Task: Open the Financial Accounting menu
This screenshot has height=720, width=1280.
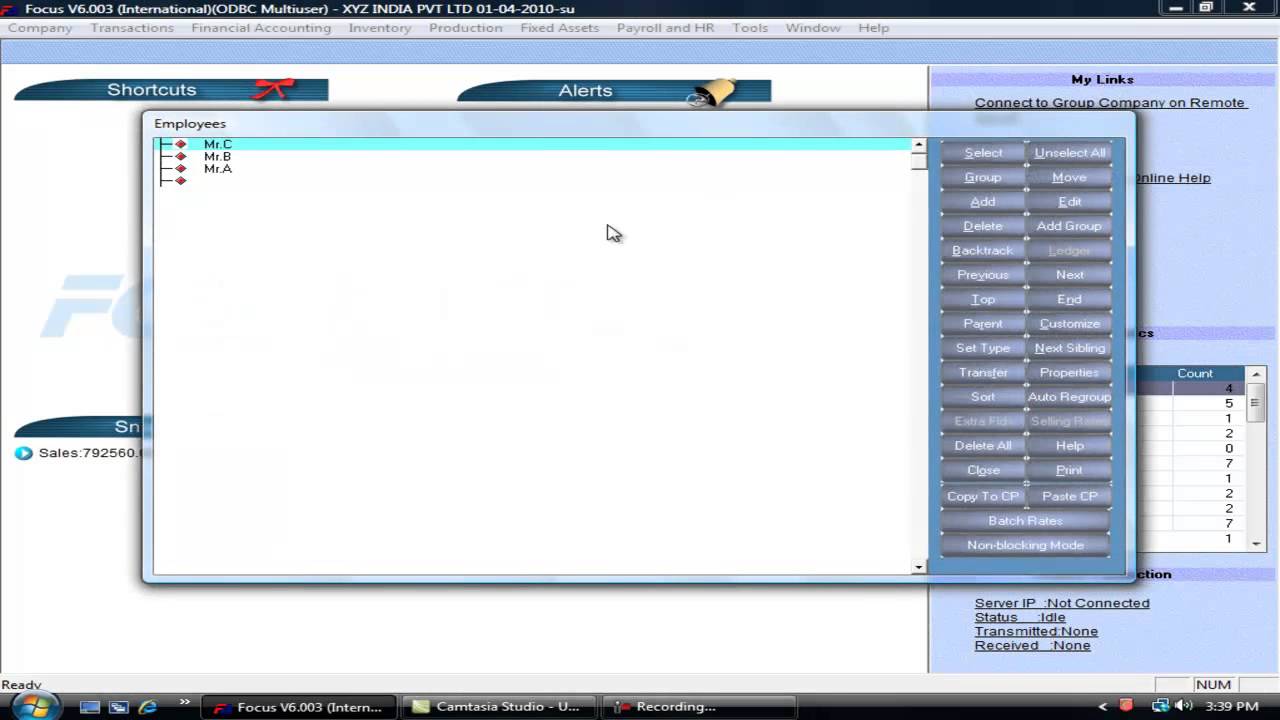Action: (x=261, y=28)
